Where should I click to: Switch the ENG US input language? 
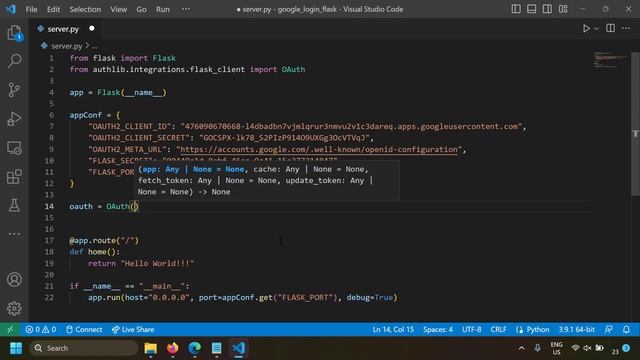pos(556,348)
